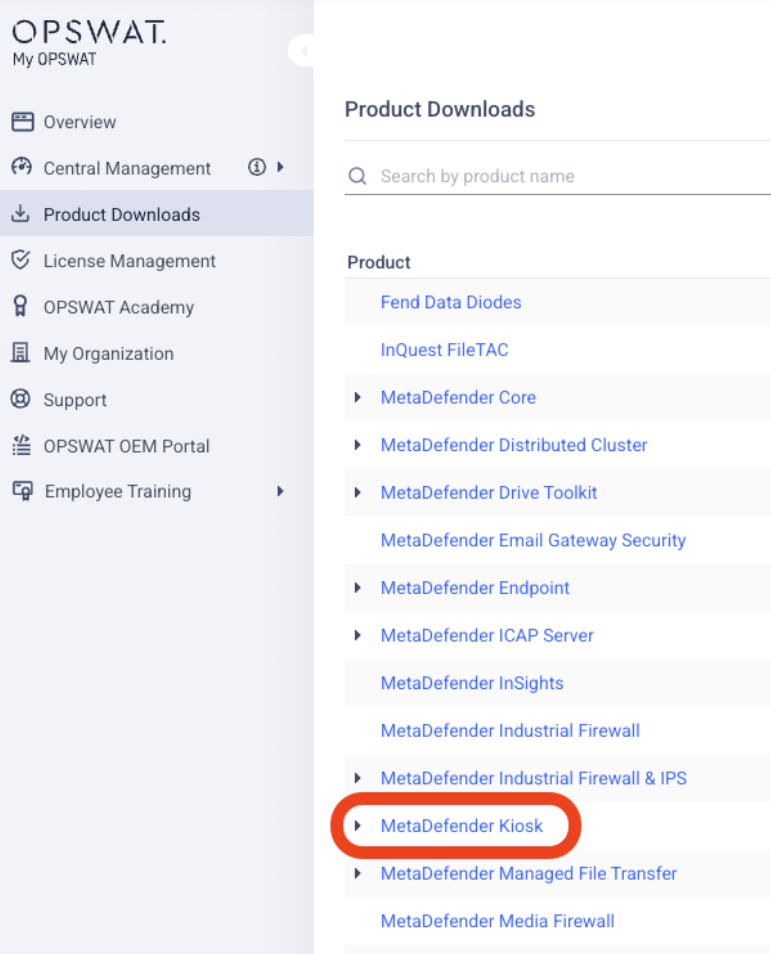Click the Central Management gauge icon
The height and width of the screenshot is (954, 771).
point(21,168)
